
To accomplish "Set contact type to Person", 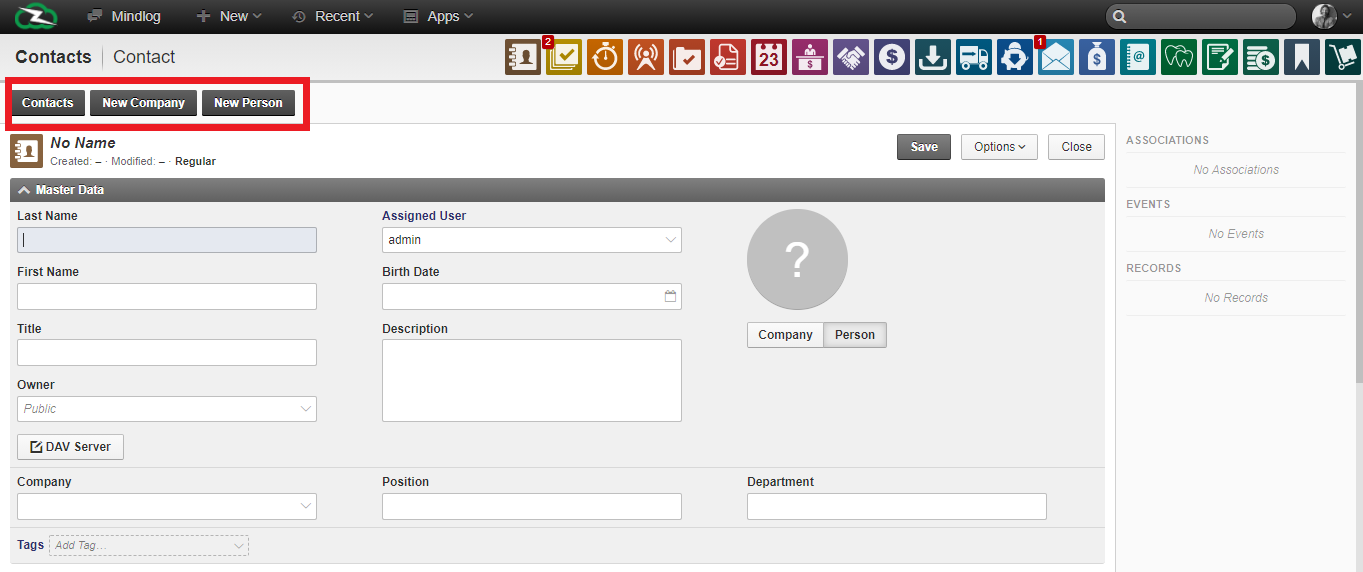I will click(855, 335).
